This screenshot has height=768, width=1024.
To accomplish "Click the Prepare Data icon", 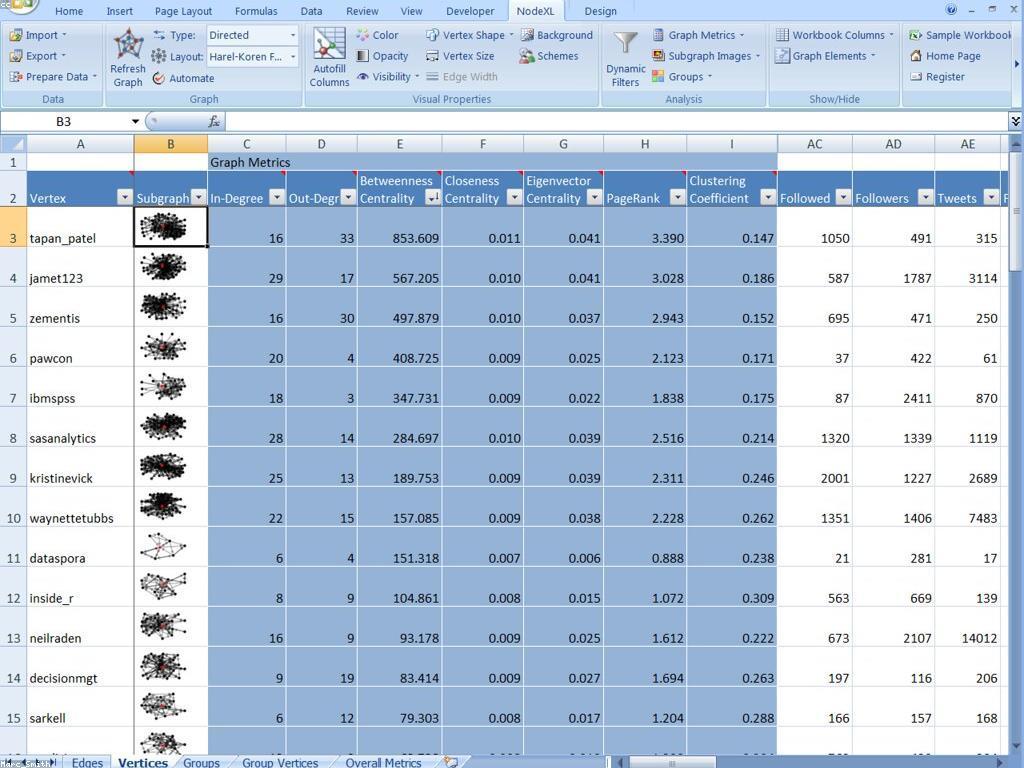I will click(x=16, y=77).
